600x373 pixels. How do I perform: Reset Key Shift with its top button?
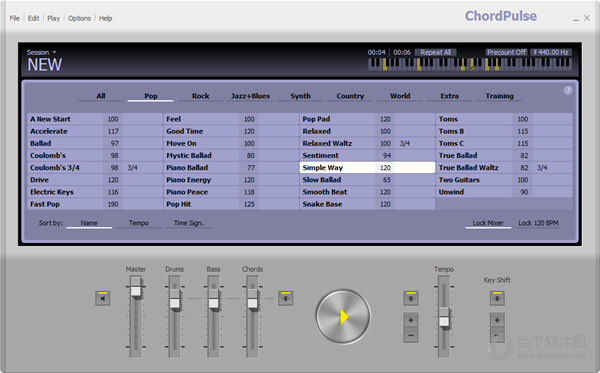[497, 298]
